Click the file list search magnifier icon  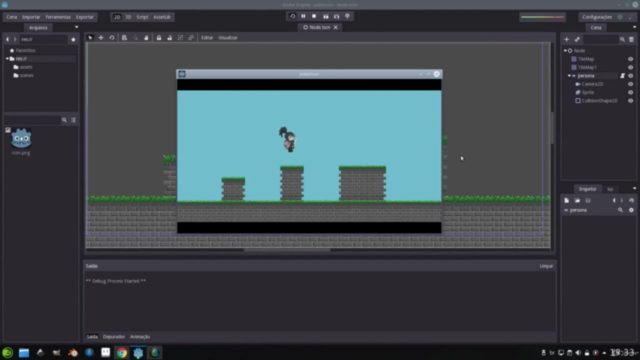click(x=64, y=120)
